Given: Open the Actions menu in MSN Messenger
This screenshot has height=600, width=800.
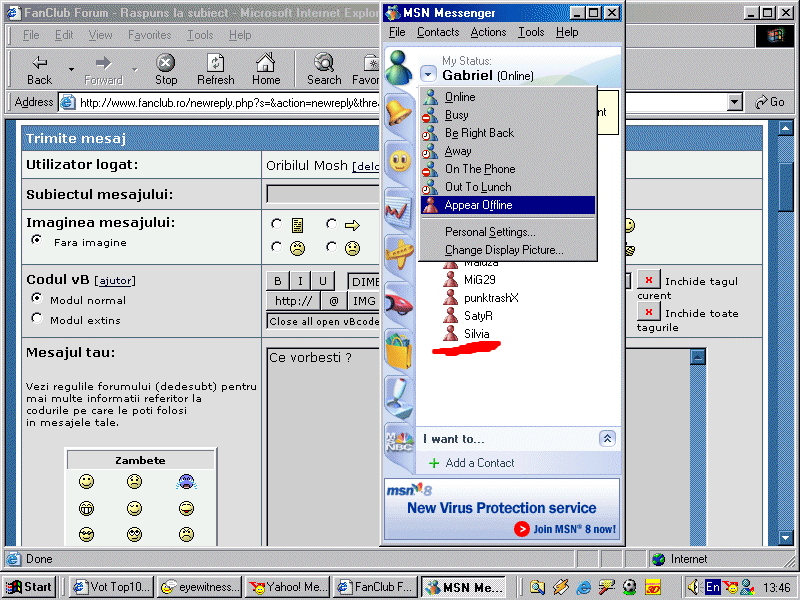Looking at the screenshot, I should (x=488, y=32).
